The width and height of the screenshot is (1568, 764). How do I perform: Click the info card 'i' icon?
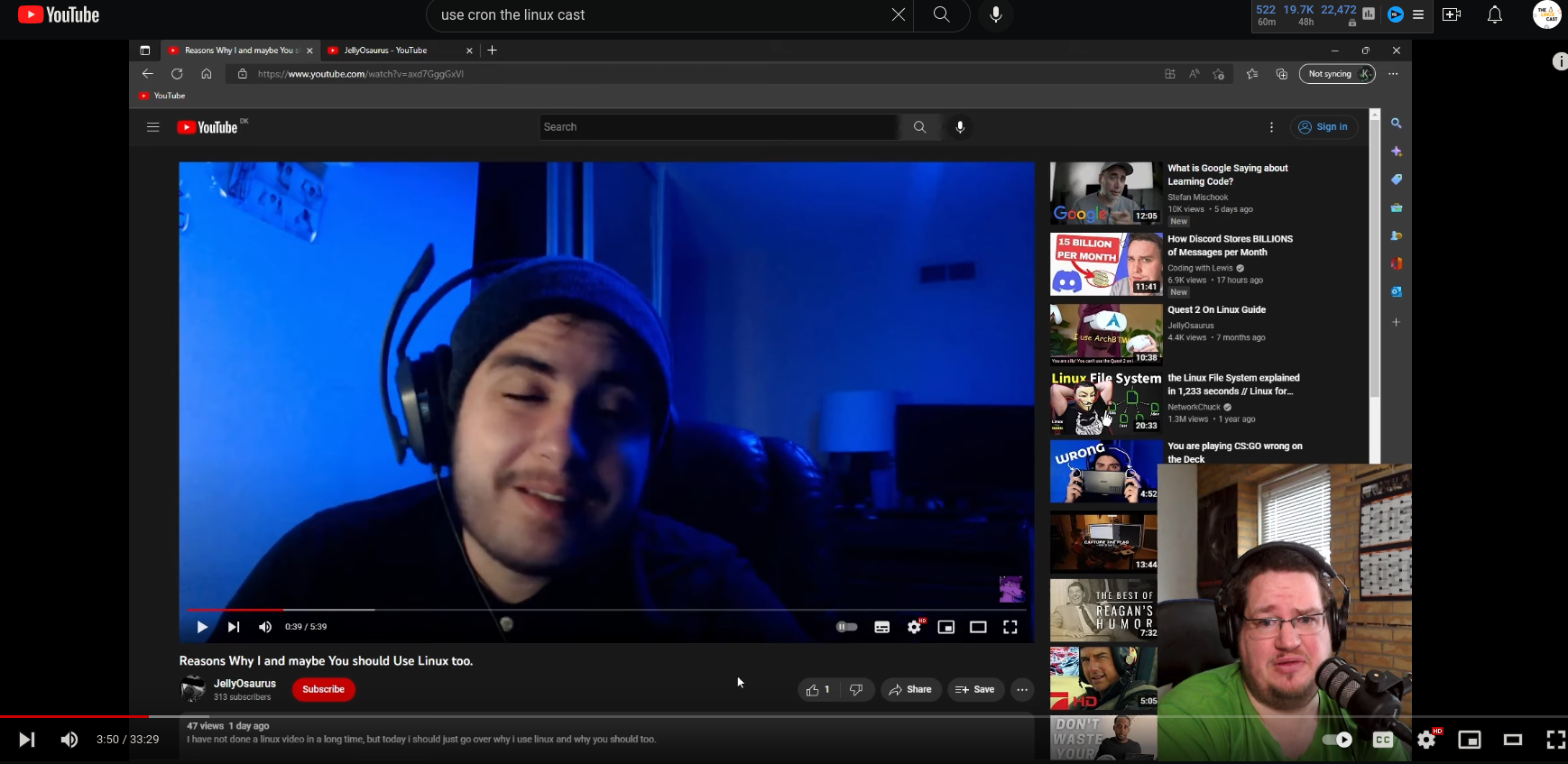click(x=1560, y=61)
